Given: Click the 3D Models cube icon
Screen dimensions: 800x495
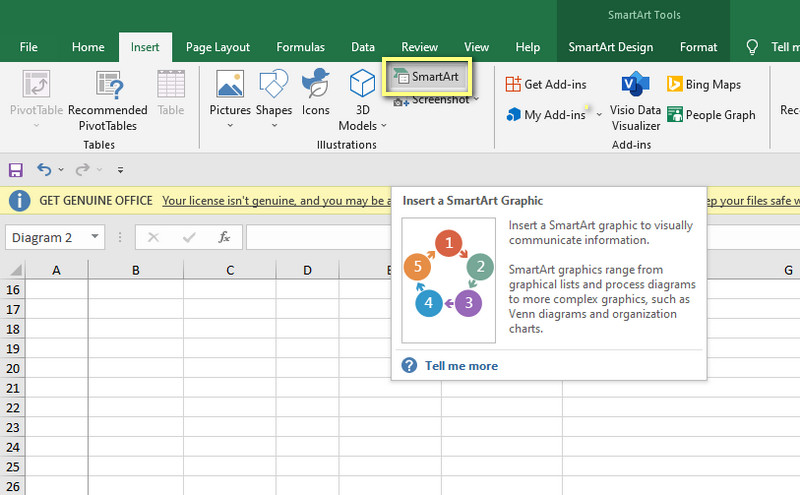Looking at the screenshot, I should tap(362, 83).
